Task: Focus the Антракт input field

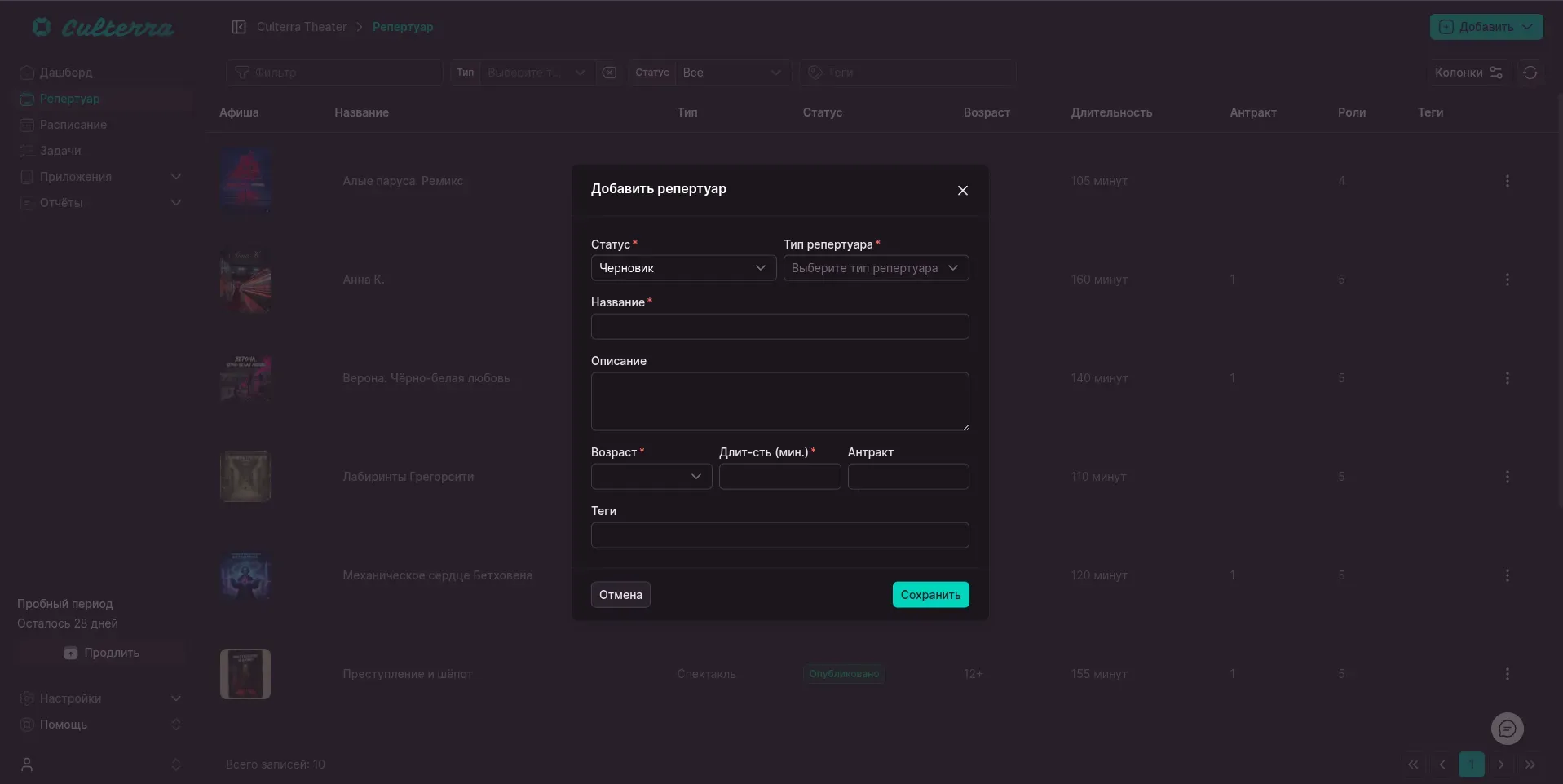Action: tap(908, 477)
